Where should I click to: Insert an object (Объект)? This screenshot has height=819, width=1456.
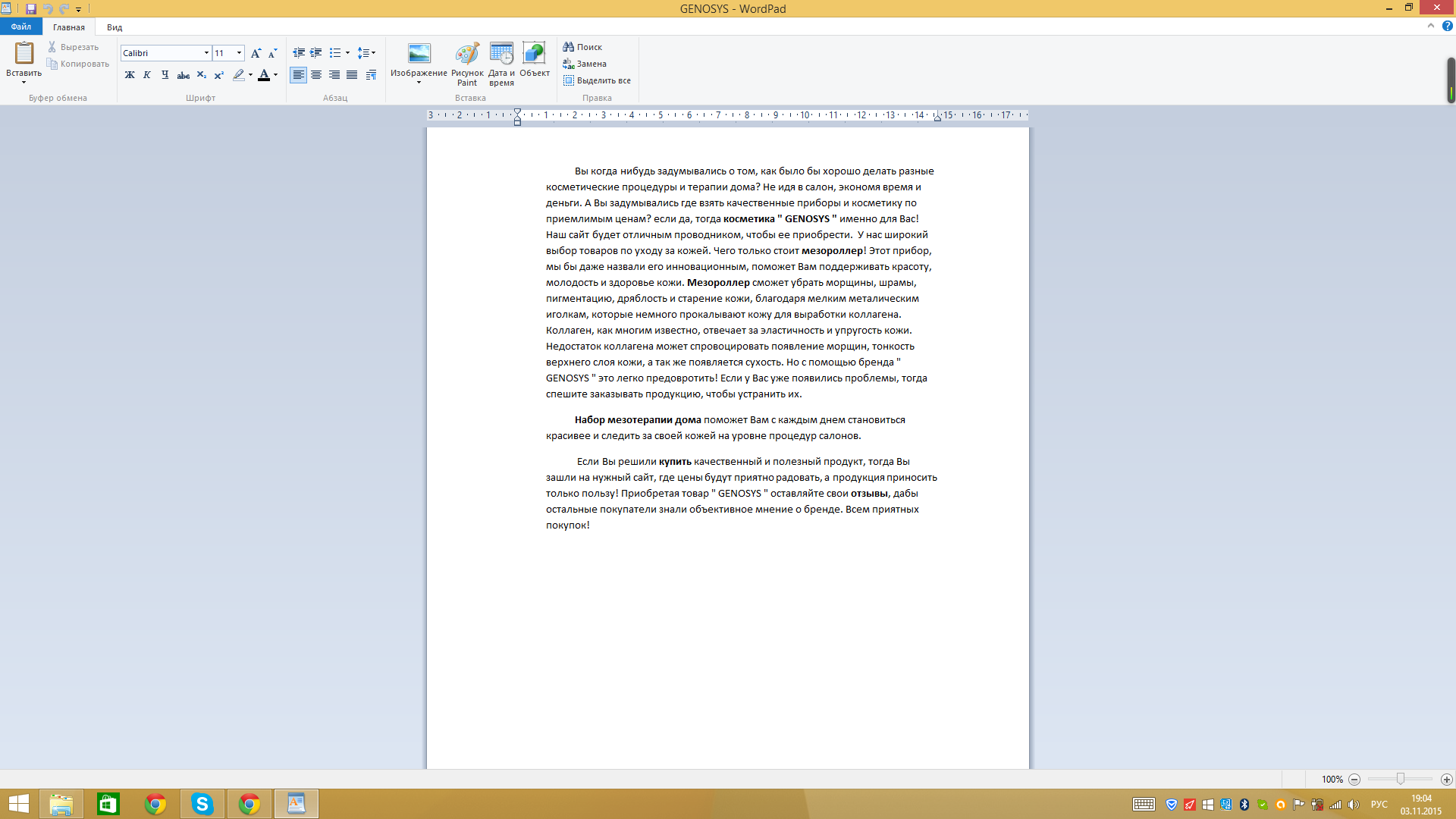pos(535,60)
